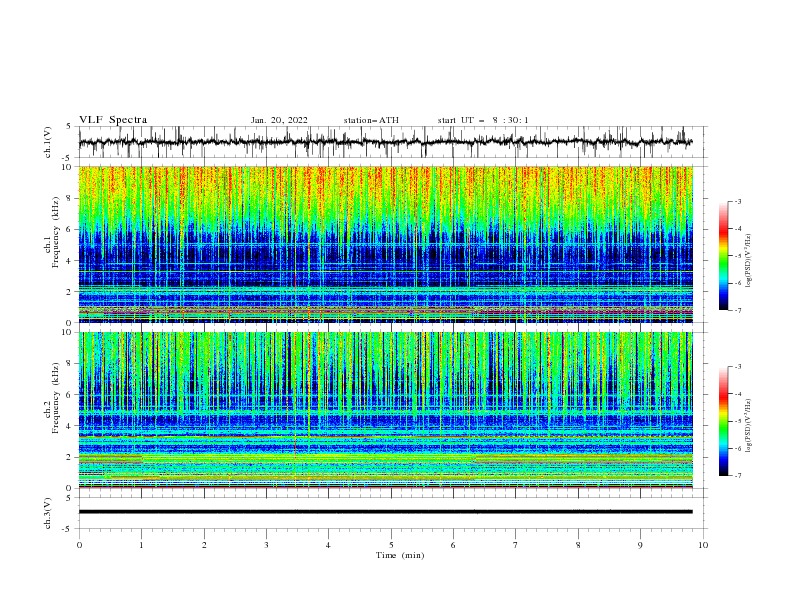The width and height of the screenshot is (792, 612).
Task: Click the "ch.3(V)" waveform axis label
Action: point(48,513)
